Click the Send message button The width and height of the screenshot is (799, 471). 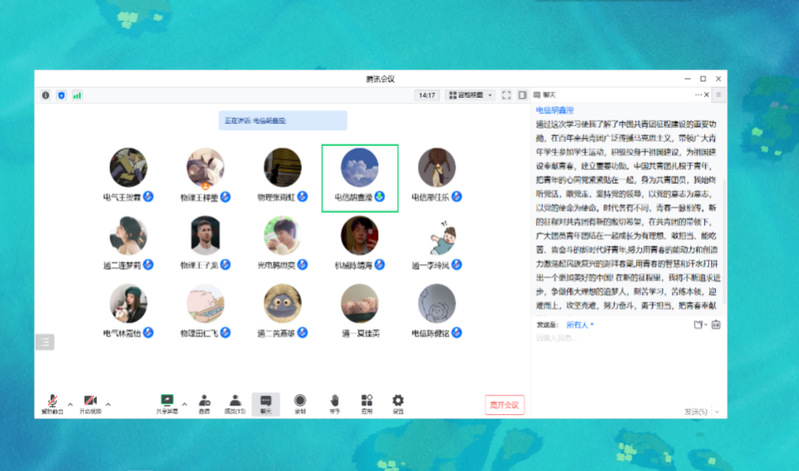695,411
